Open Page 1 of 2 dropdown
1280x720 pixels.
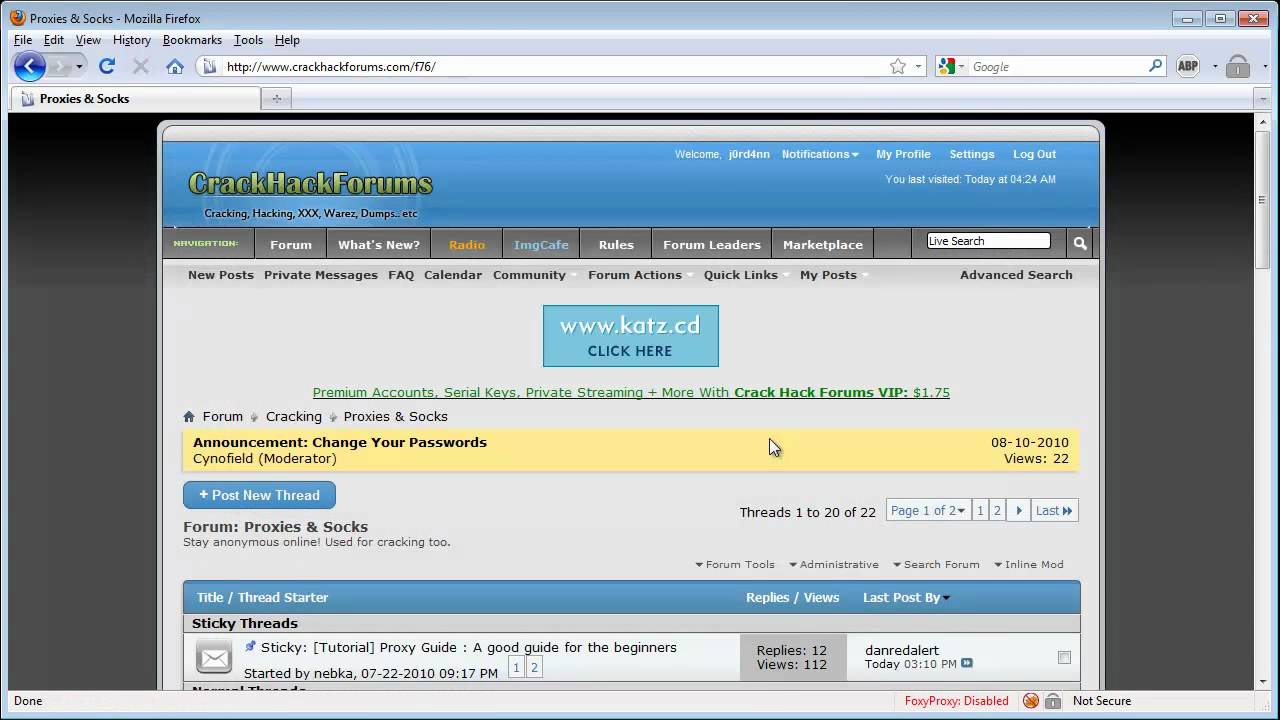click(x=928, y=510)
